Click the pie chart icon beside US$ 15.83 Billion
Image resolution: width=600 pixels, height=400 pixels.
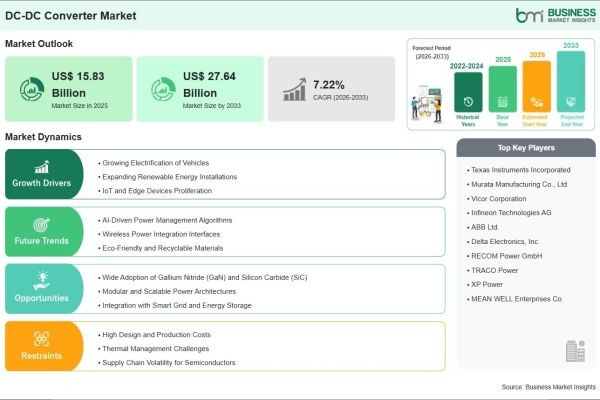point(32,90)
